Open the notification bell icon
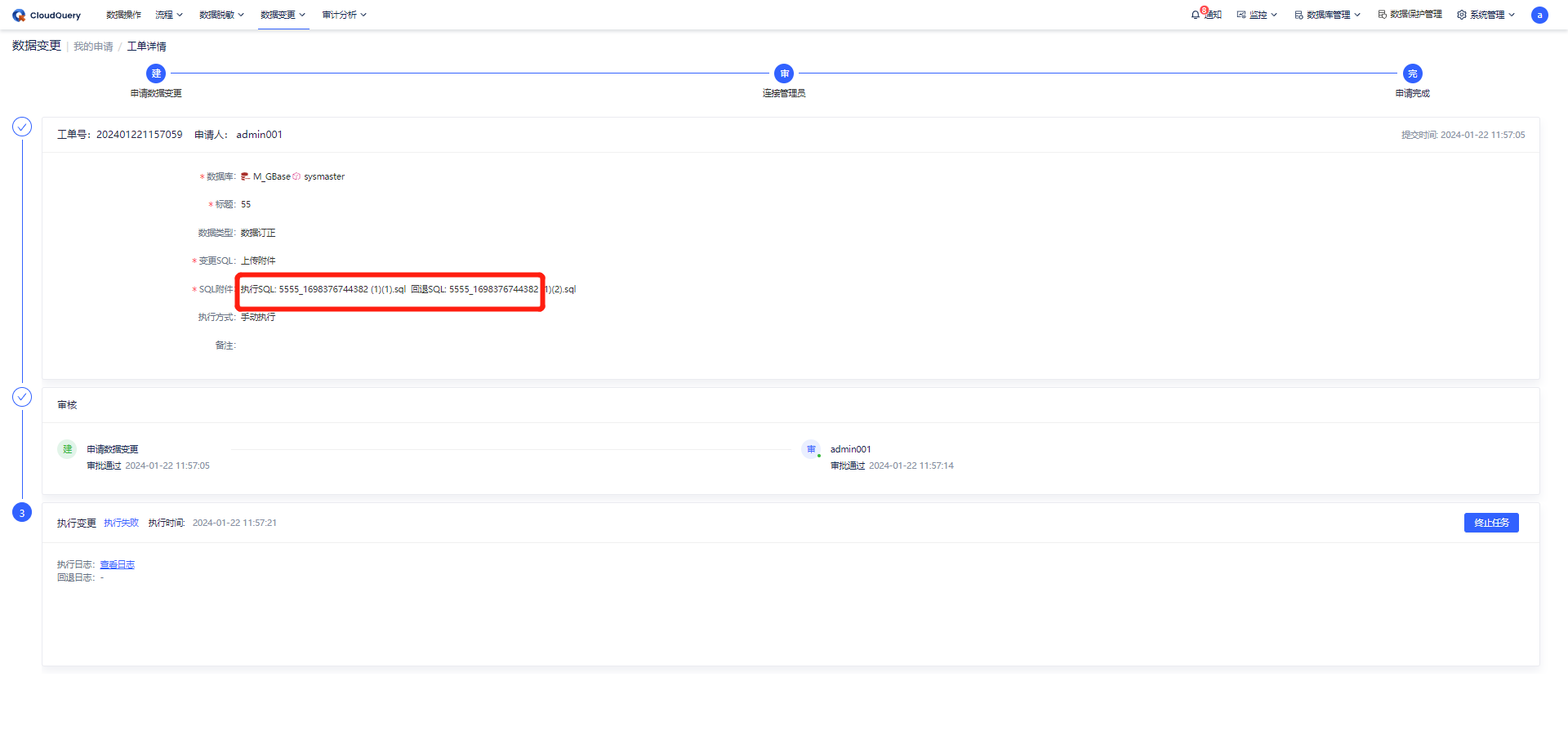This screenshot has height=744, width=1568. [1196, 15]
